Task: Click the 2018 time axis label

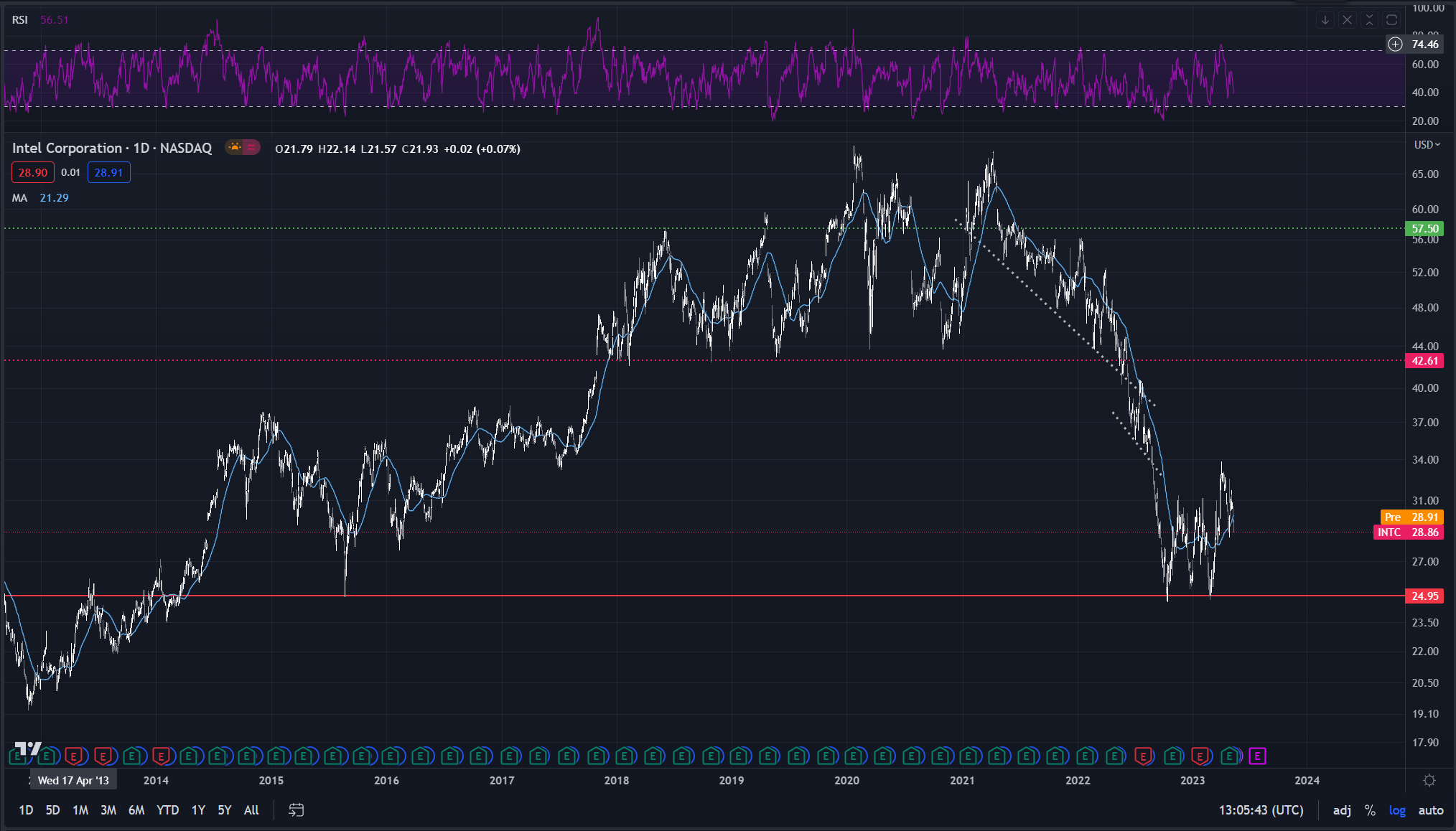Action: point(616,780)
